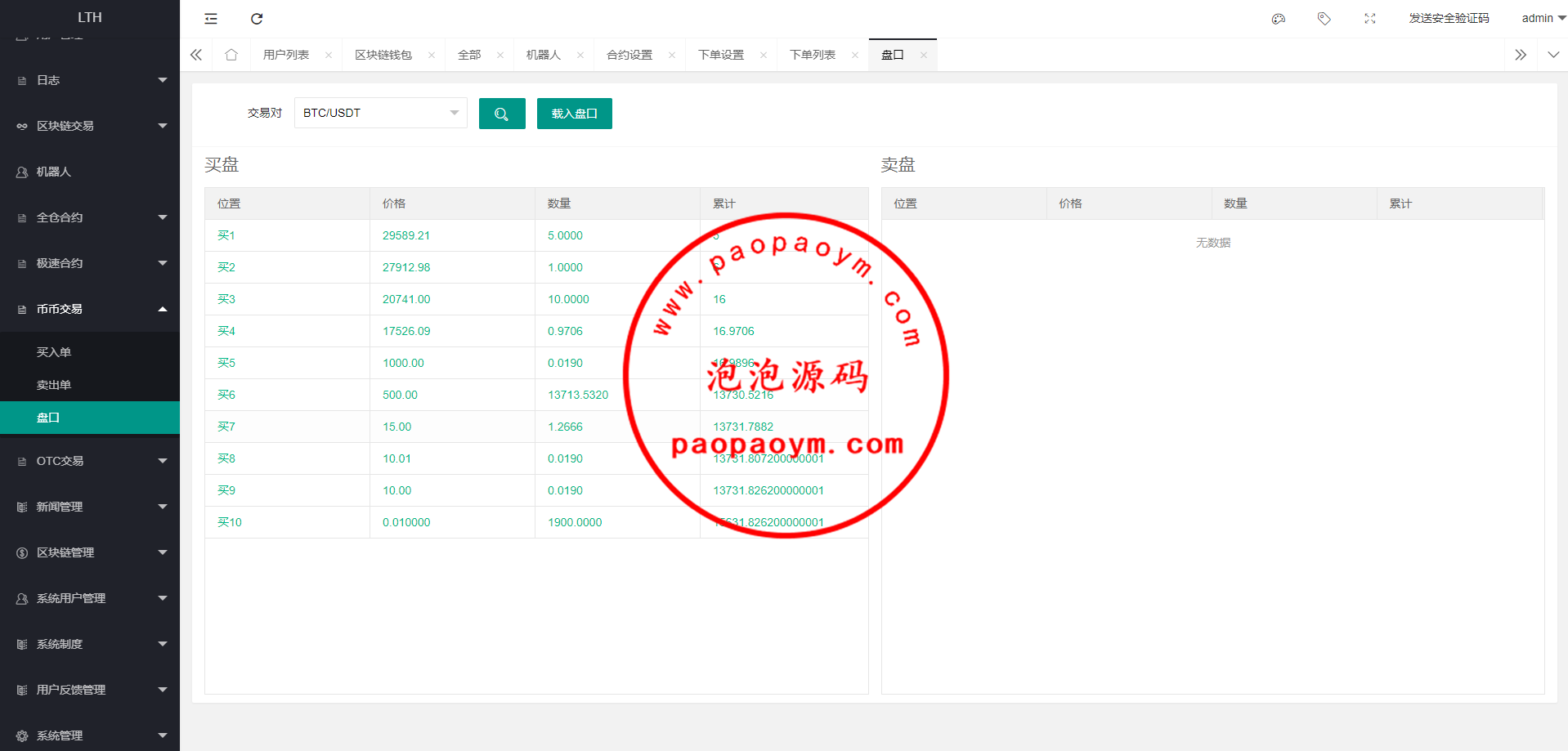Screen dimensions: 1568x751
Task: Open tab options dropdown chevron
Action: (1553, 55)
